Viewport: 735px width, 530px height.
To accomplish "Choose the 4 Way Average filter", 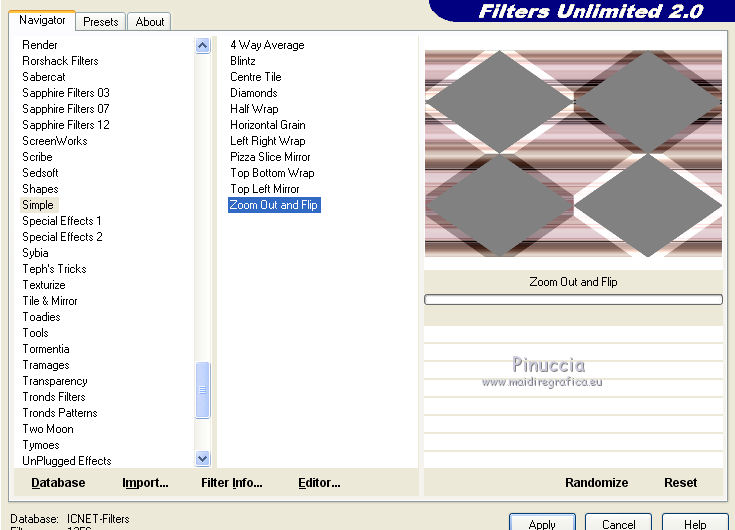I will pos(267,45).
